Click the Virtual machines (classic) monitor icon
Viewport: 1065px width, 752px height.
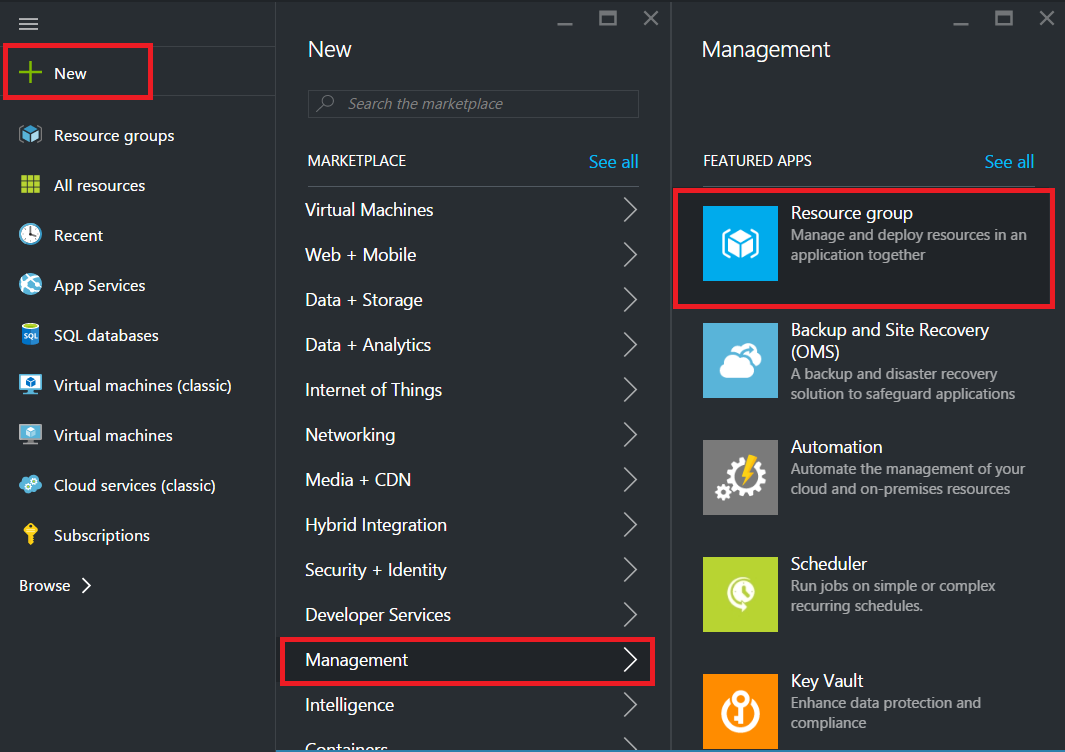pyautogui.click(x=30, y=384)
